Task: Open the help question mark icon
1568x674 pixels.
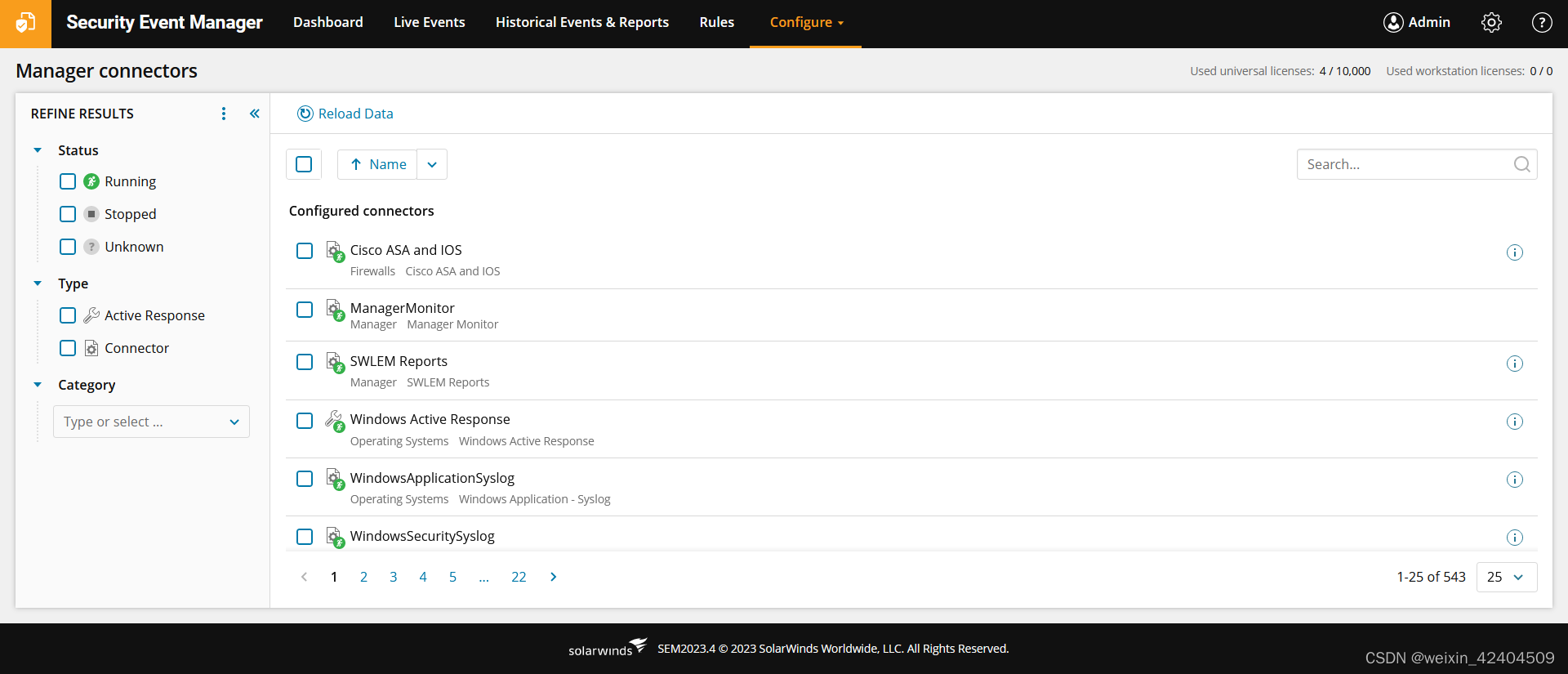Action: [x=1542, y=23]
